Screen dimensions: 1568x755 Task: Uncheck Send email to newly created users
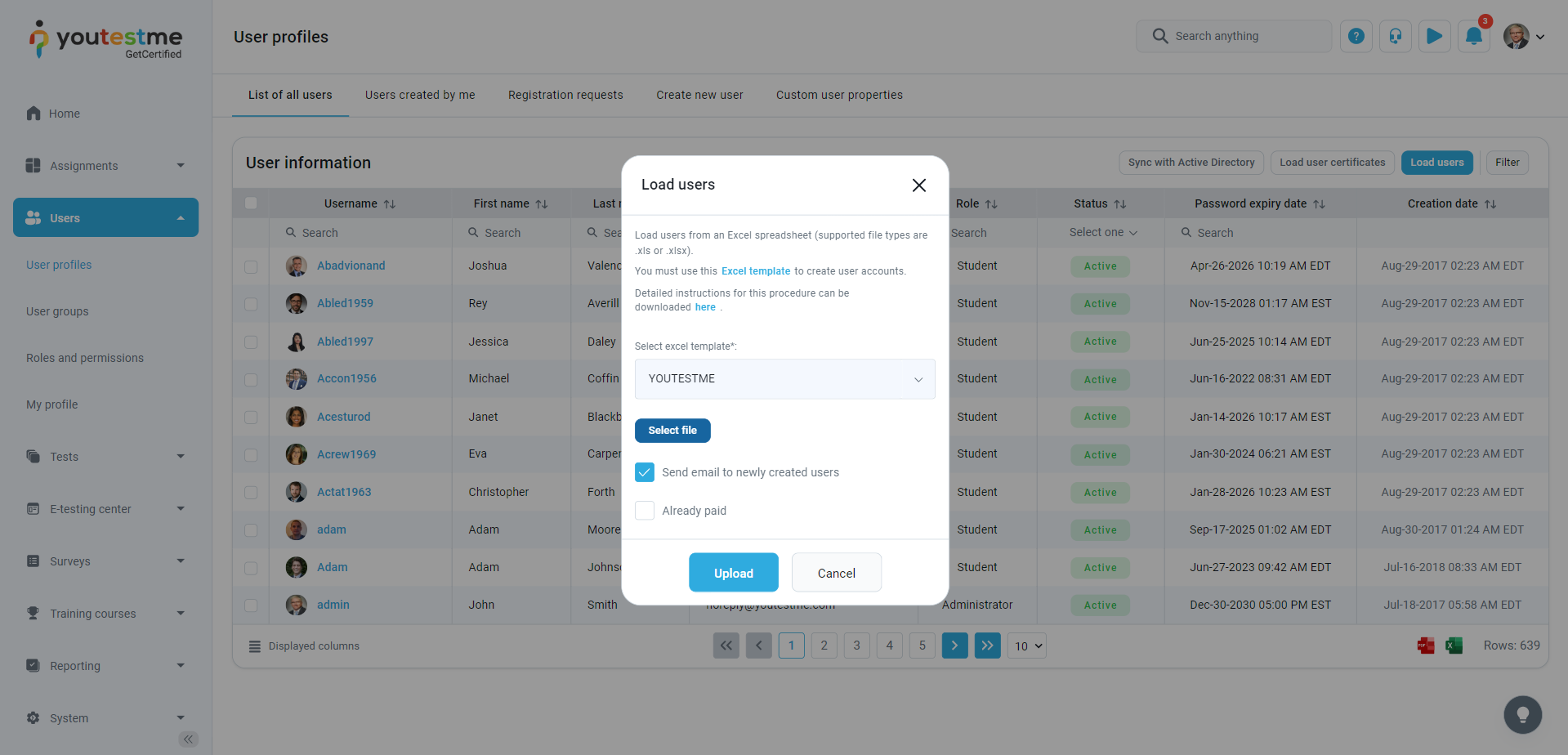click(x=645, y=472)
